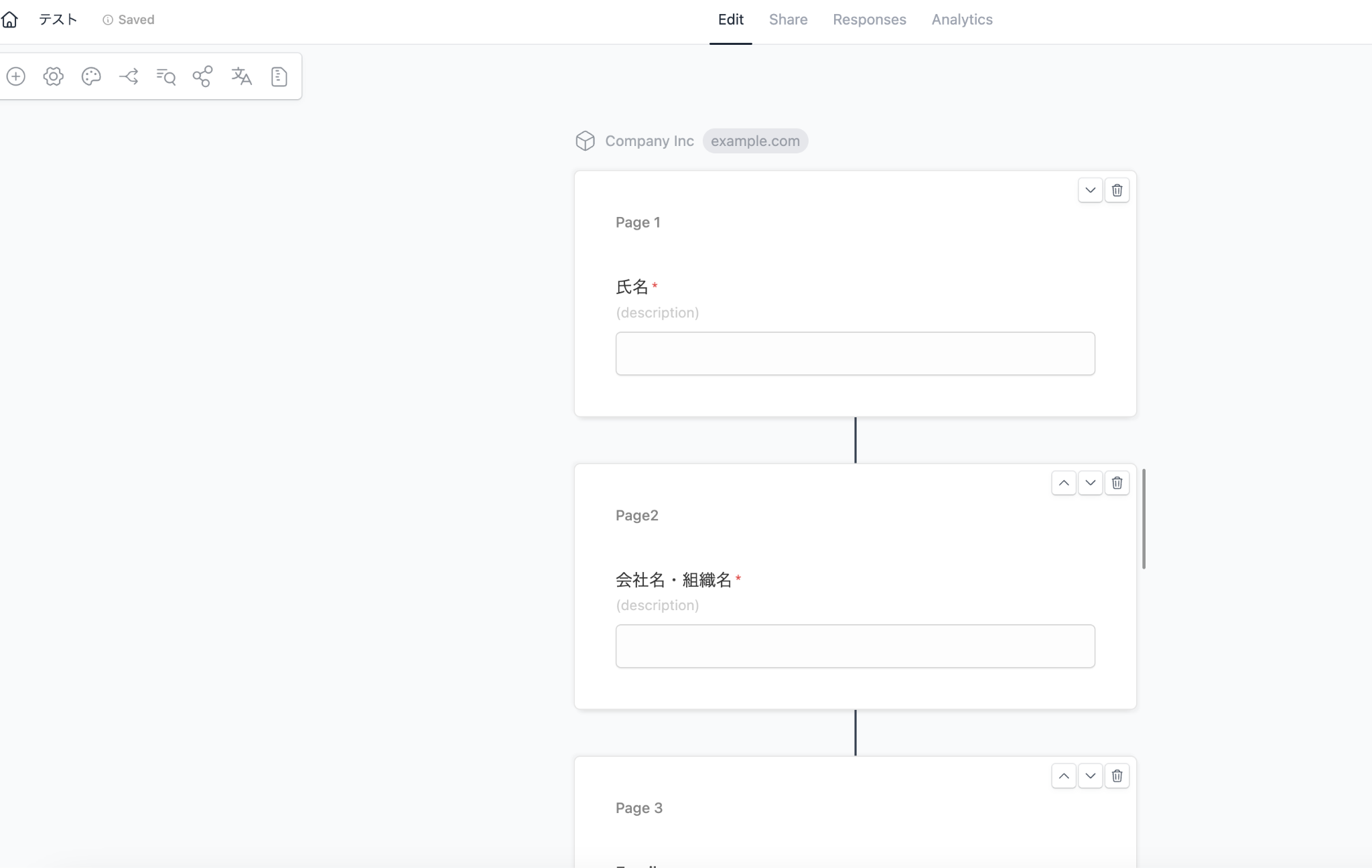Click the document page icon
Image resolution: width=1372 pixels, height=868 pixels.
279,76
